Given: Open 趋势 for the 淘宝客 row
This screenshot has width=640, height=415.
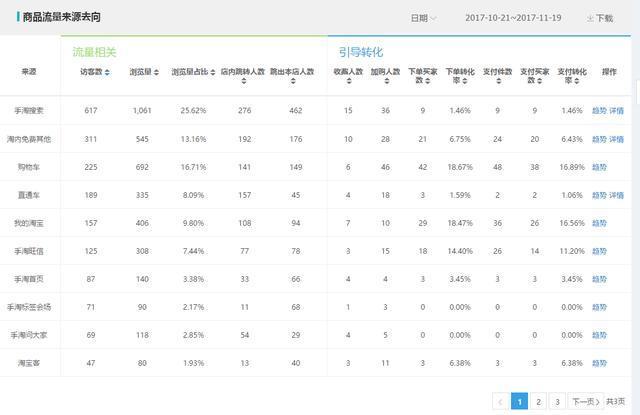Looking at the screenshot, I should pos(599,363).
